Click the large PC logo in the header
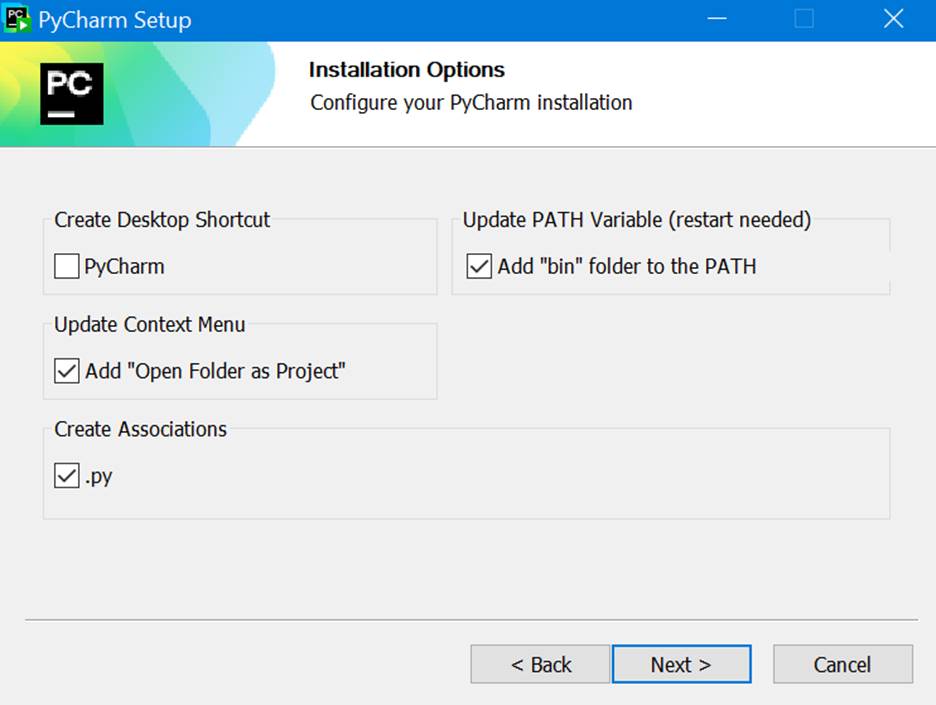Viewport: 936px width, 705px height. (72, 93)
